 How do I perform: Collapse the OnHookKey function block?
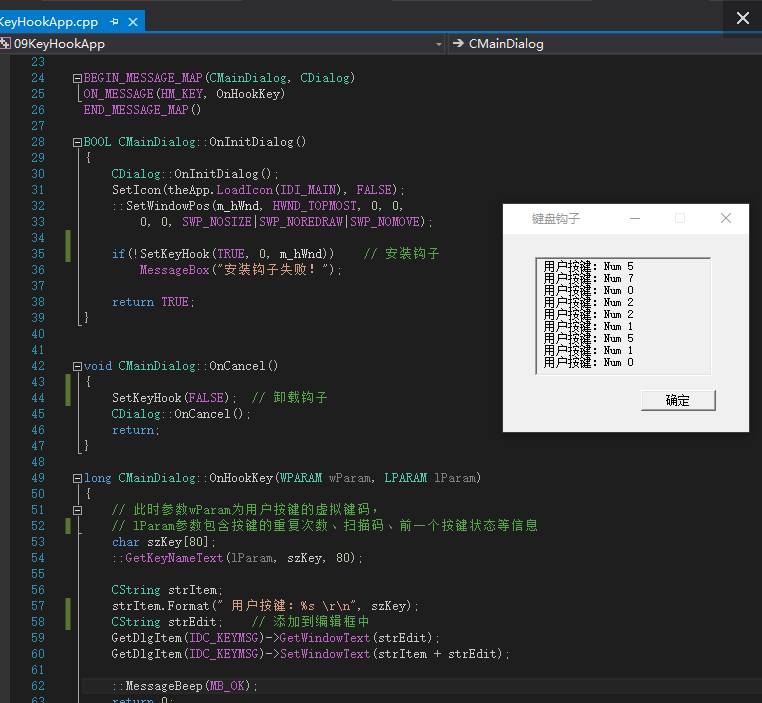pyautogui.click(x=77, y=478)
